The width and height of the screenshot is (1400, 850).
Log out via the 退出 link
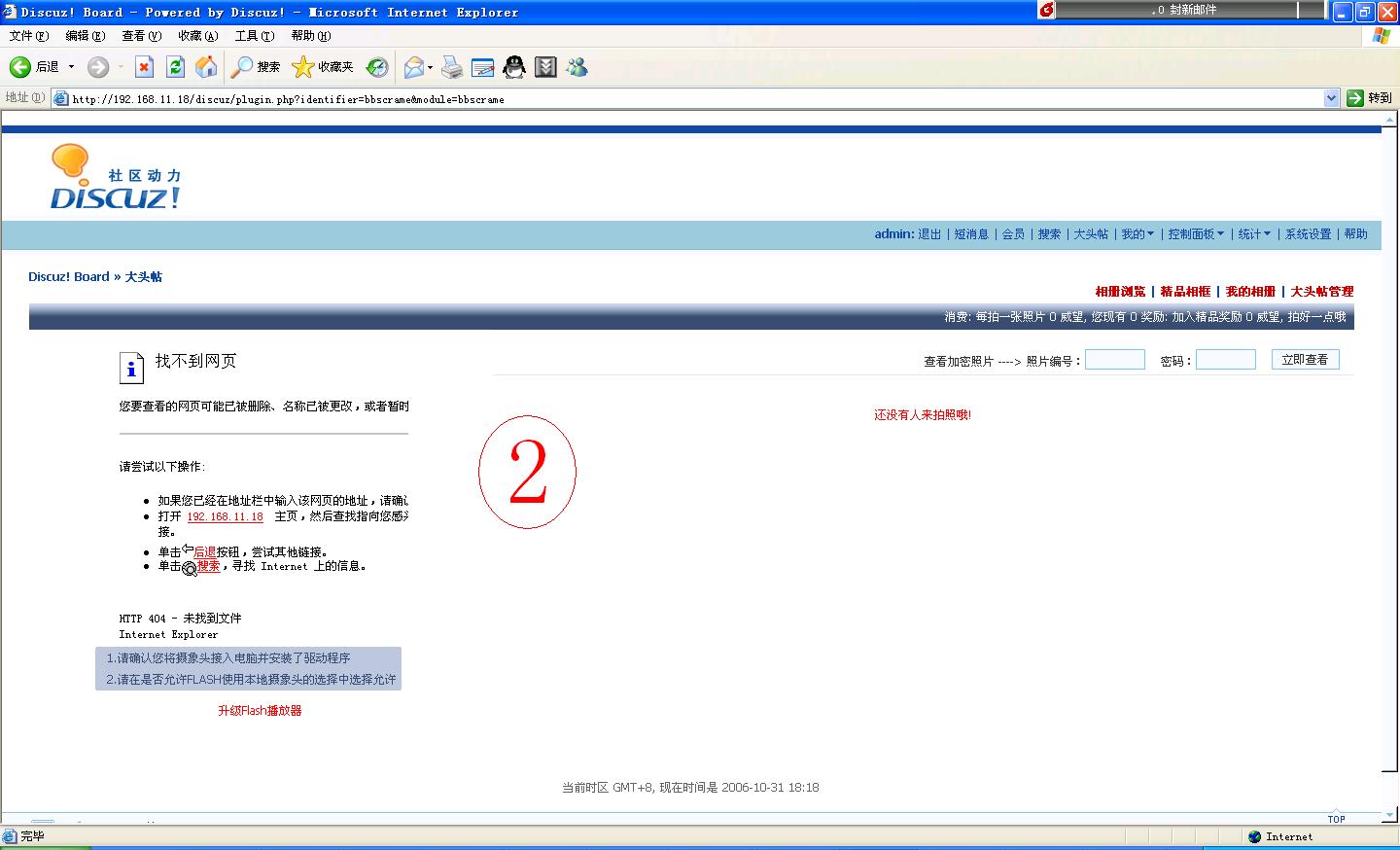930,234
